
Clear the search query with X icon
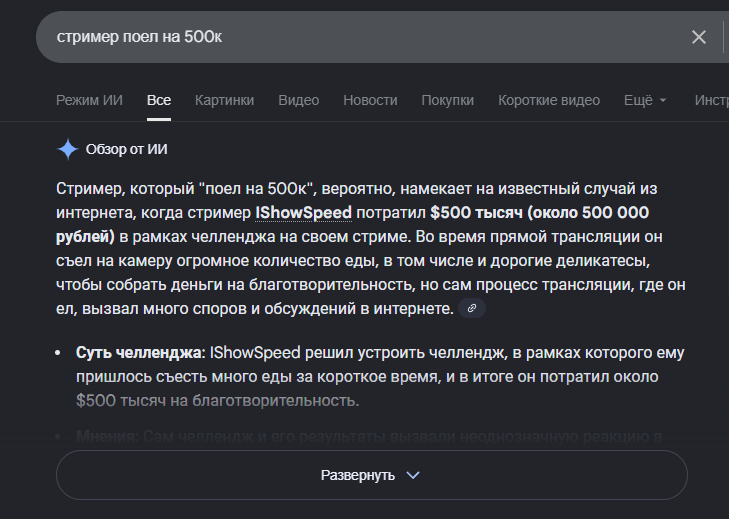coord(698,37)
